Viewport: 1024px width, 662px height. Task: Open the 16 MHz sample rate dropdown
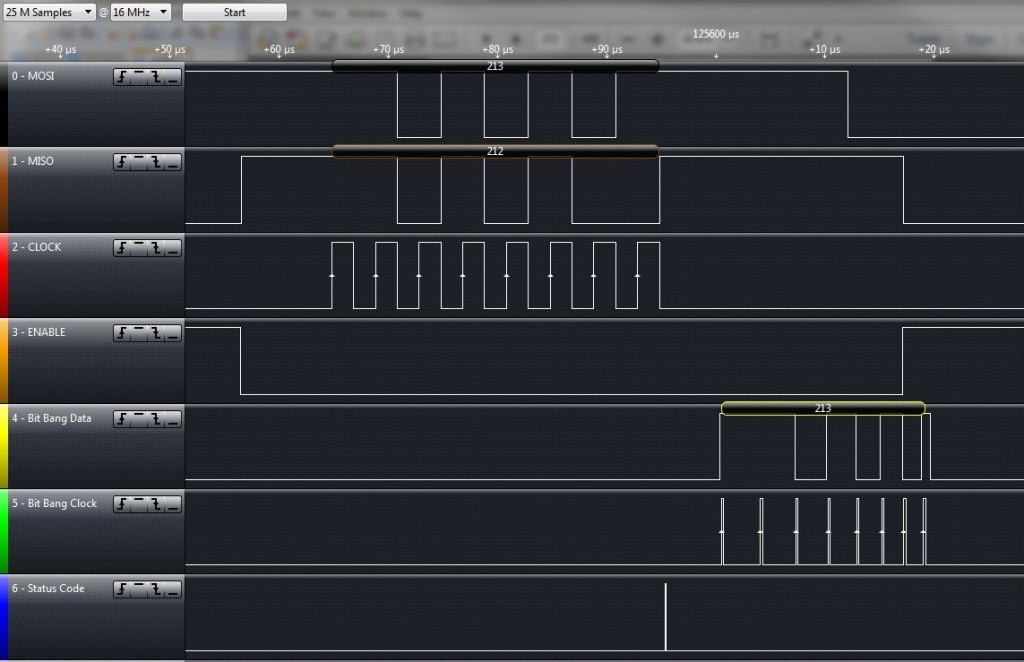[x=140, y=12]
